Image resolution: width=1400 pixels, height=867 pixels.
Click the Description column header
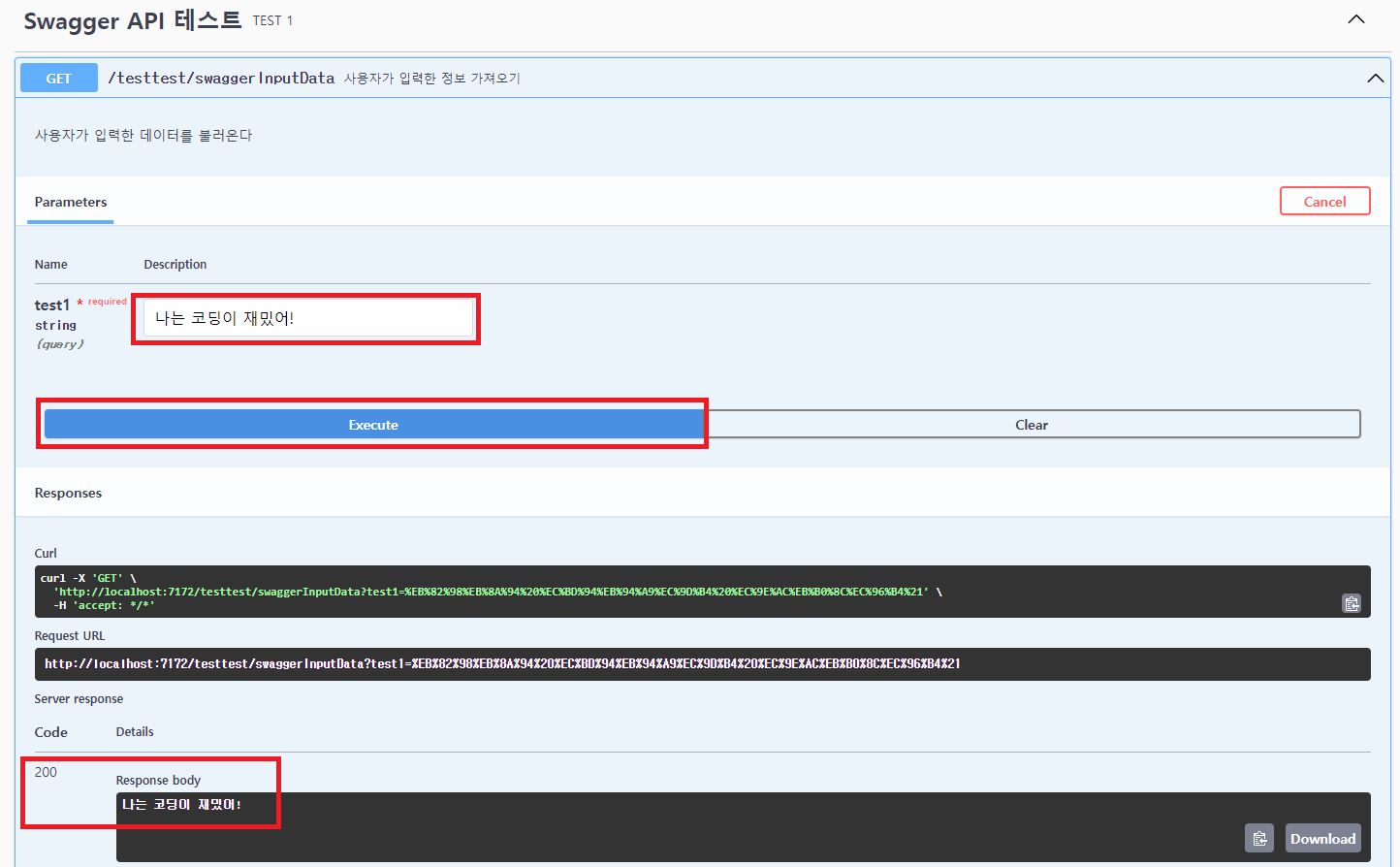pyautogui.click(x=175, y=265)
